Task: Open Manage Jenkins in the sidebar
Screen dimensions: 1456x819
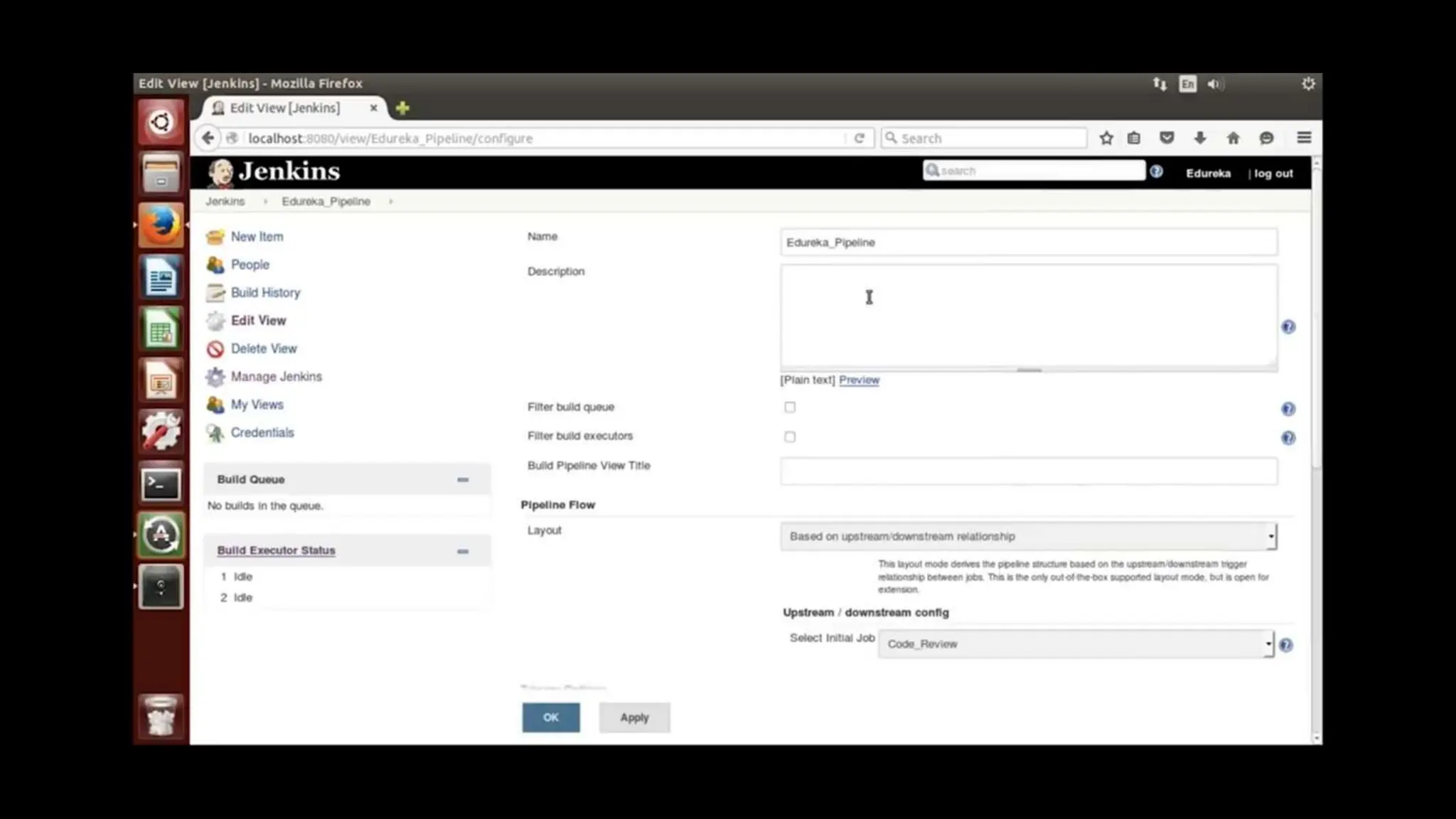Action: pyautogui.click(x=276, y=377)
